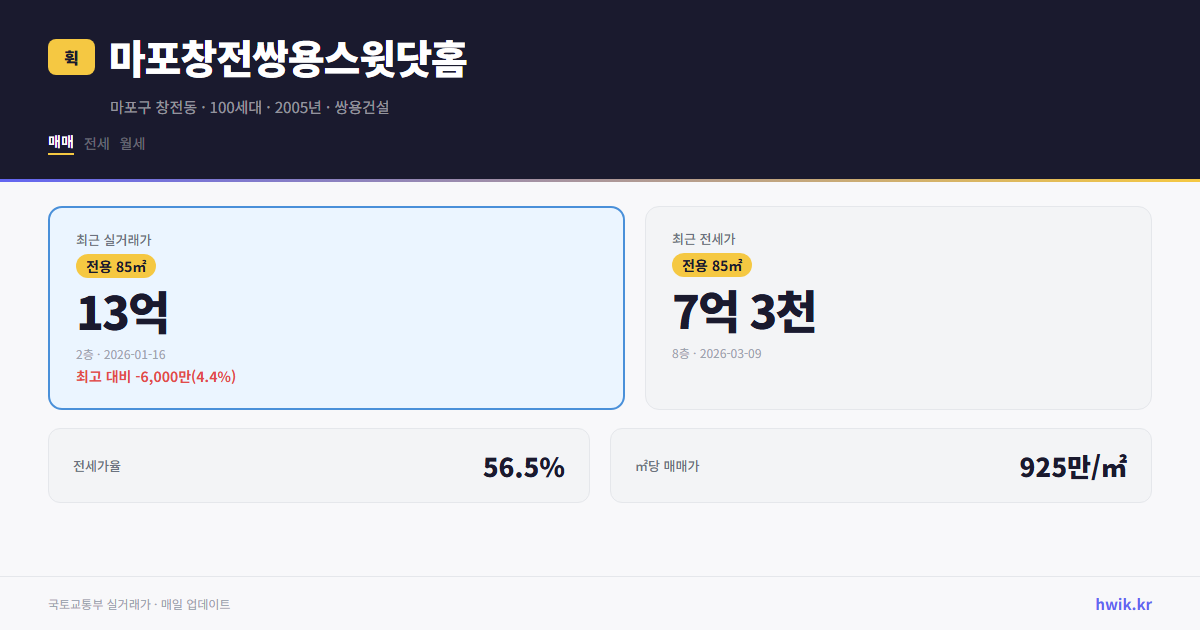Viewport: 1200px width, 630px height.
Task: Click the yellow 획 app logo badge
Action: coord(67,58)
